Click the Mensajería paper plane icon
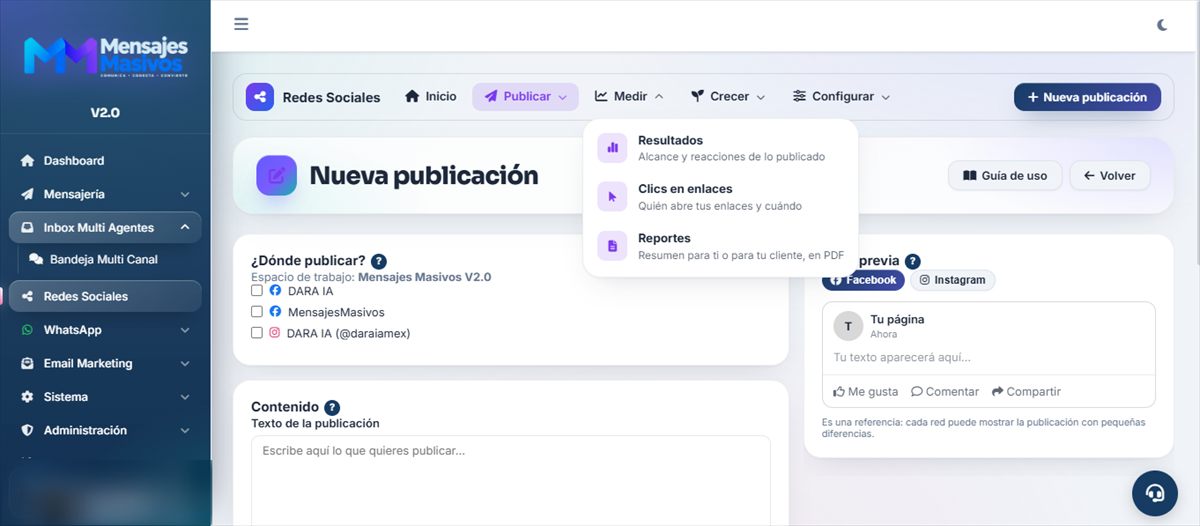 27,194
